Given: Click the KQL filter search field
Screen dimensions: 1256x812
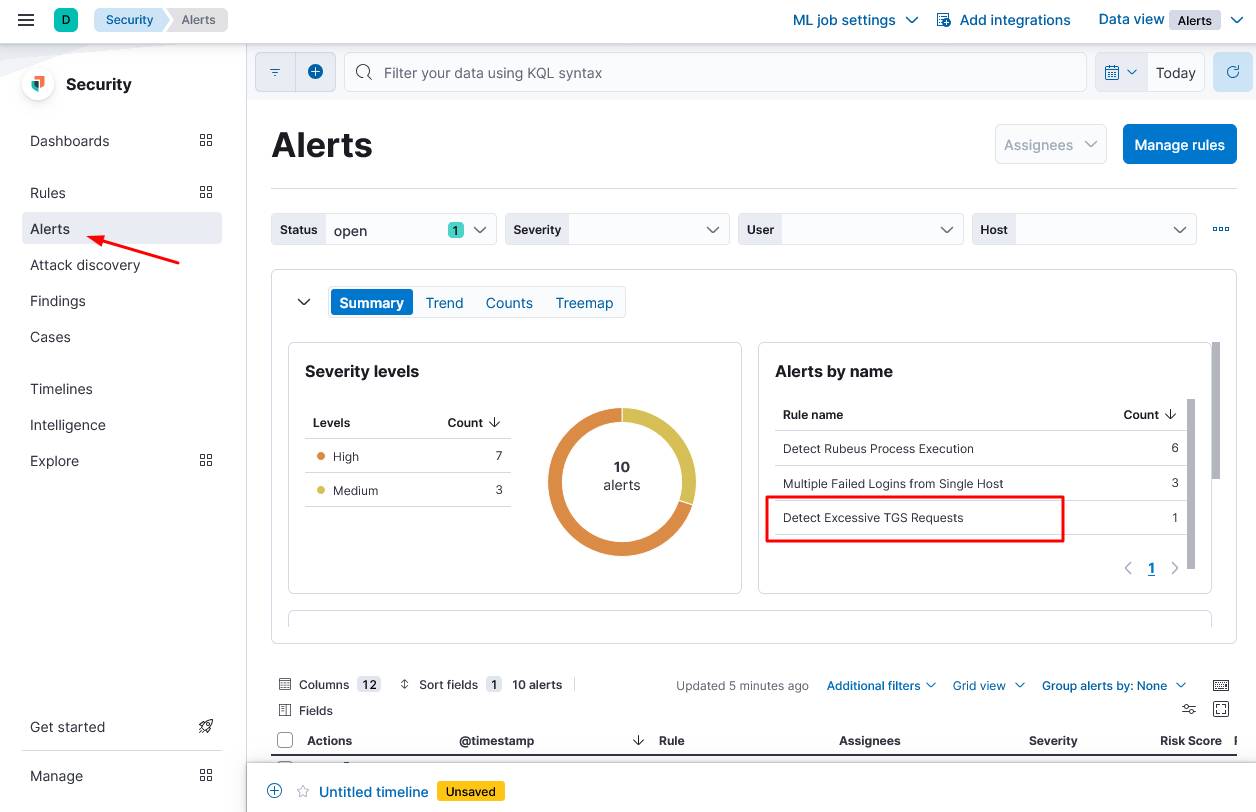Looking at the screenshot, I should [715, 73].
